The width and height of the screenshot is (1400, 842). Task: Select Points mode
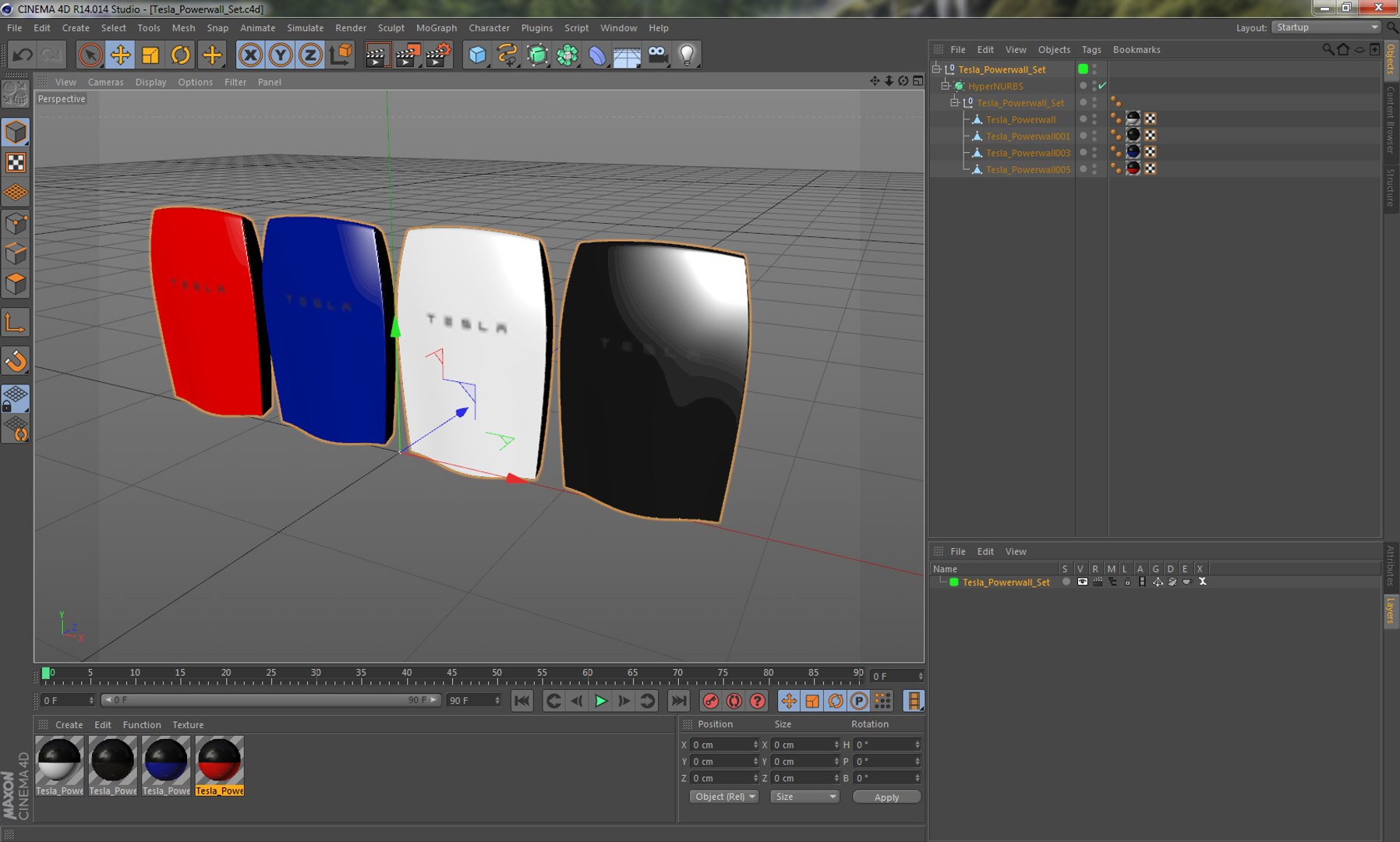[x=16, y=225]
